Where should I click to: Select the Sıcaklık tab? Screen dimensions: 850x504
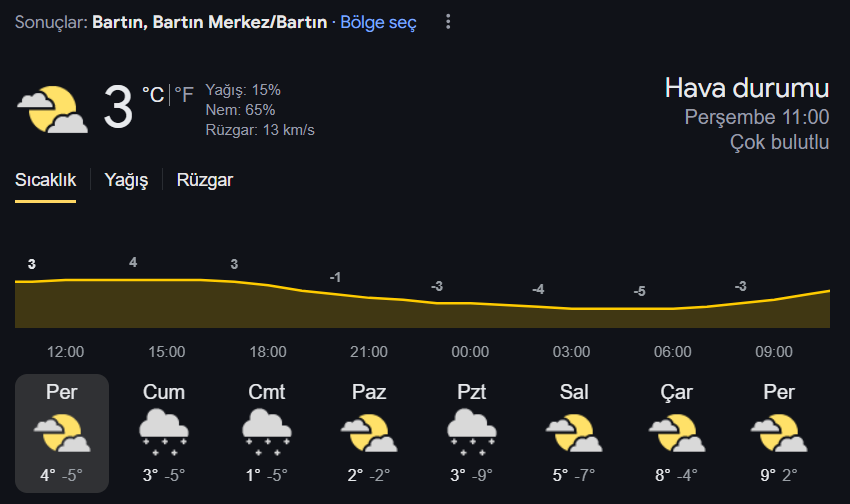(46, 180)
